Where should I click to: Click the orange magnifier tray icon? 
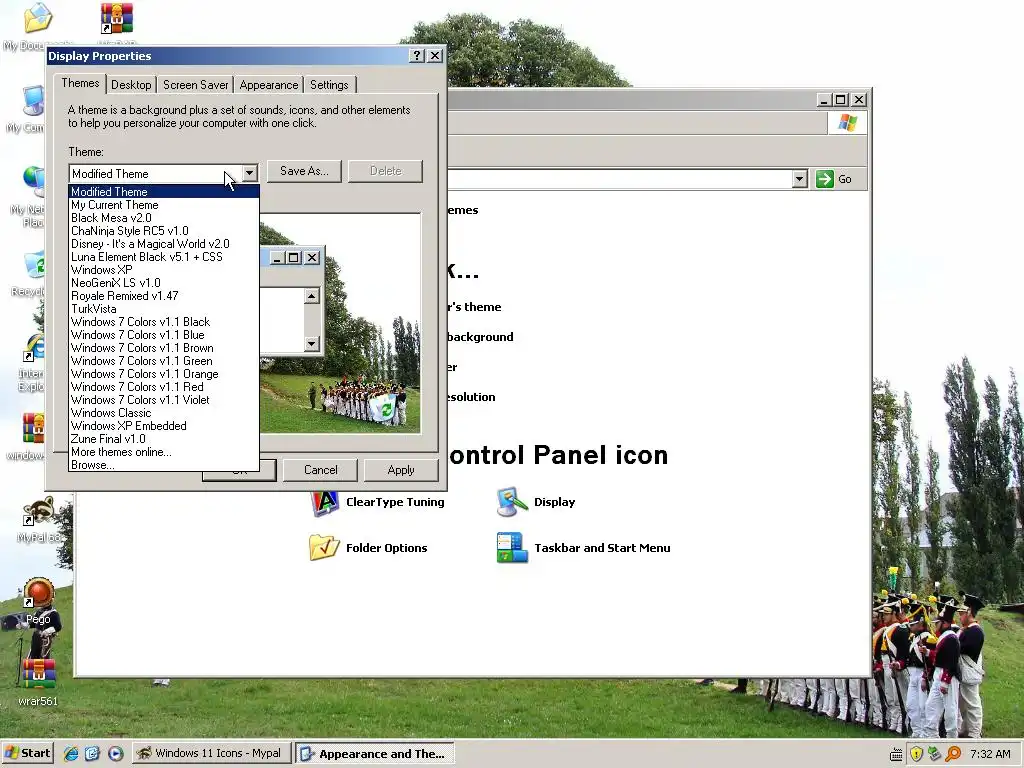click(x=953, y=754)
